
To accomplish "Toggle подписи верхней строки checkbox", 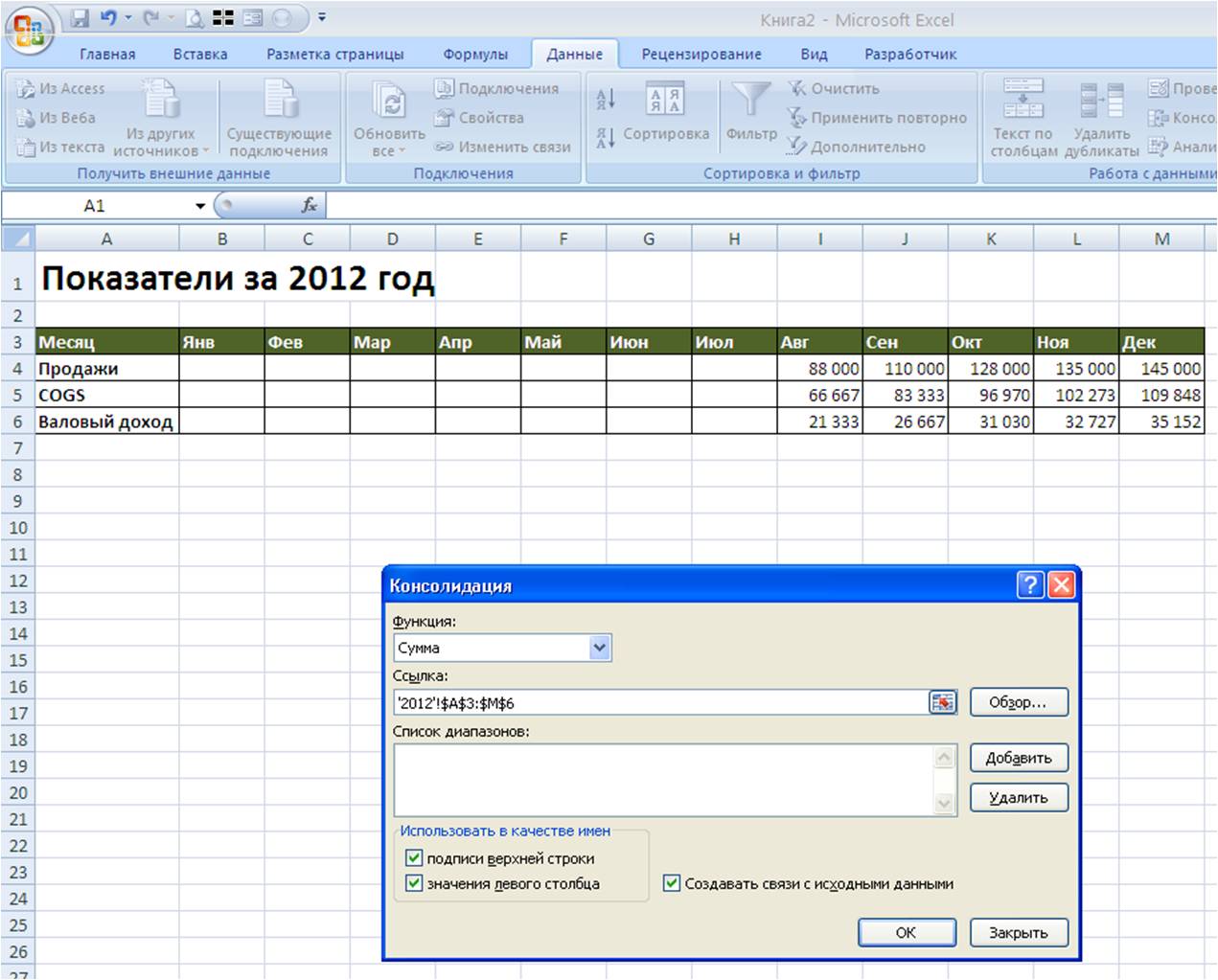I will point(414,858).
